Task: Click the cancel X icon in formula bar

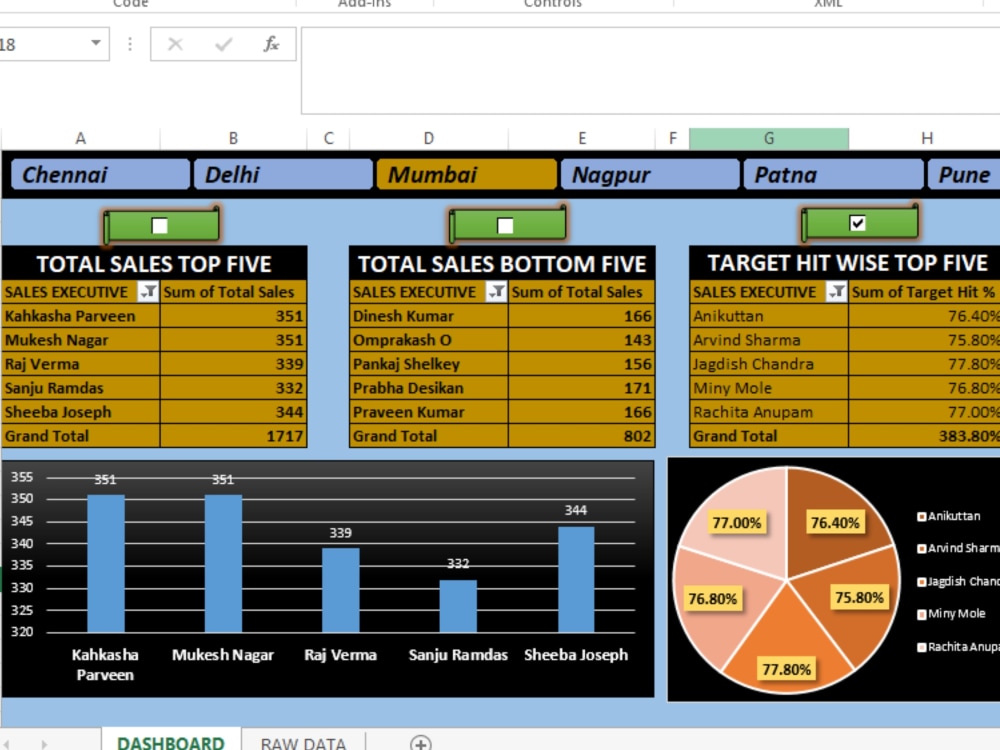Action: pos(175,44)
